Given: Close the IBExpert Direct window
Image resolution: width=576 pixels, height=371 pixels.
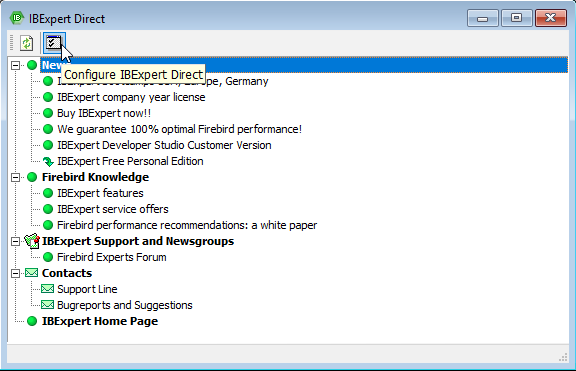Looking at the screenshot, I should (x=551, y=18).
